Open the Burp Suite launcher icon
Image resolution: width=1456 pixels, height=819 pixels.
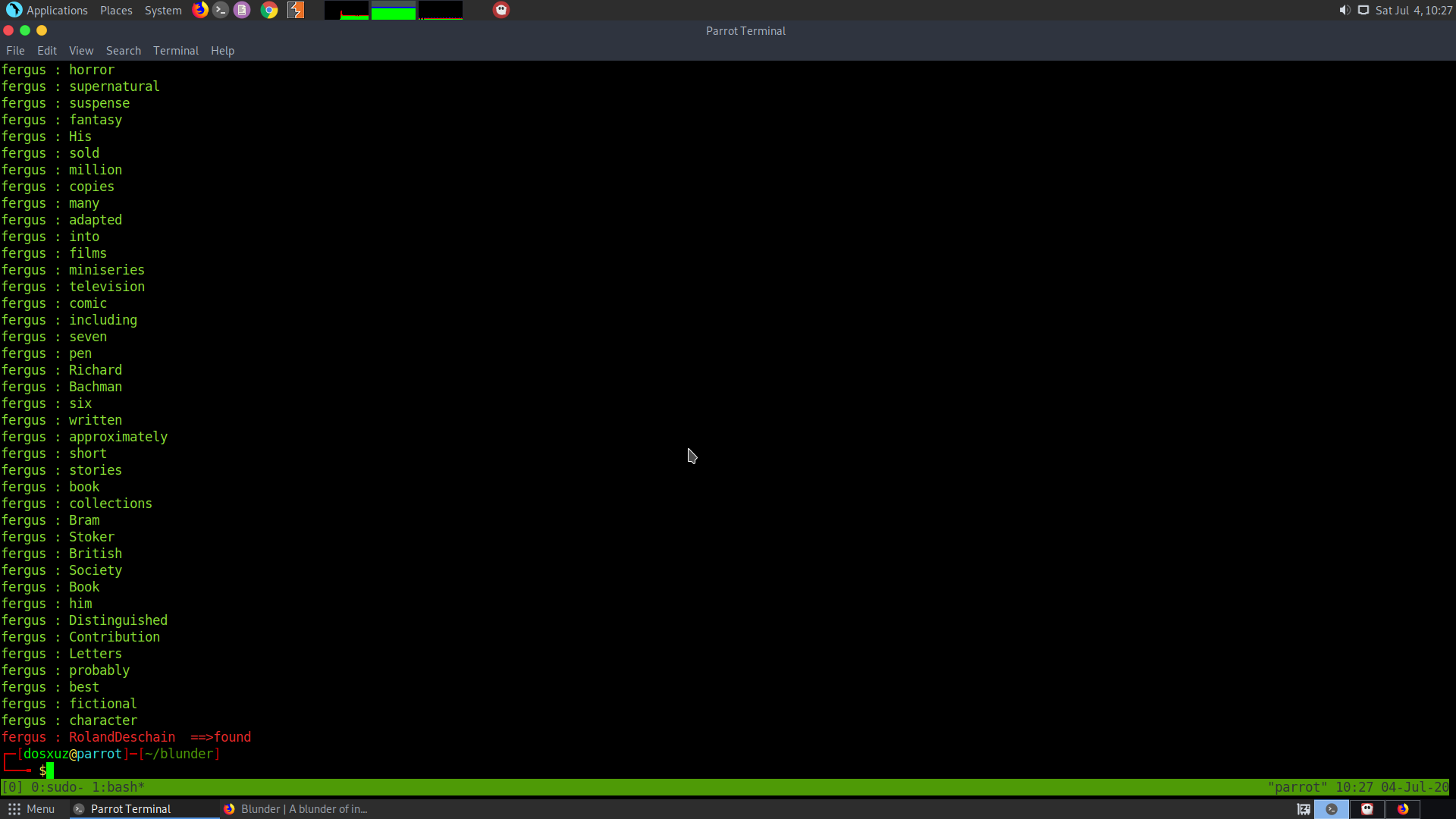(296, 10)
